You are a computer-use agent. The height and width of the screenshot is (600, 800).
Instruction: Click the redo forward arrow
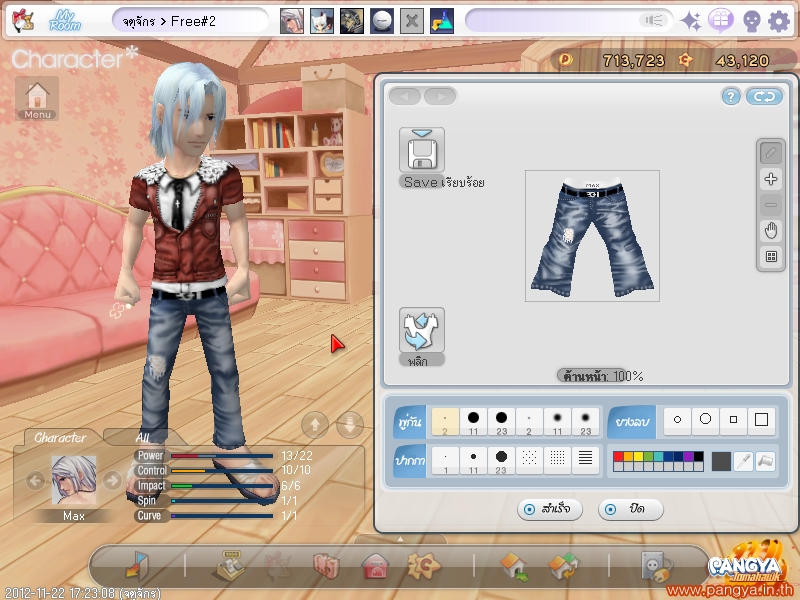tap(440, 96)
